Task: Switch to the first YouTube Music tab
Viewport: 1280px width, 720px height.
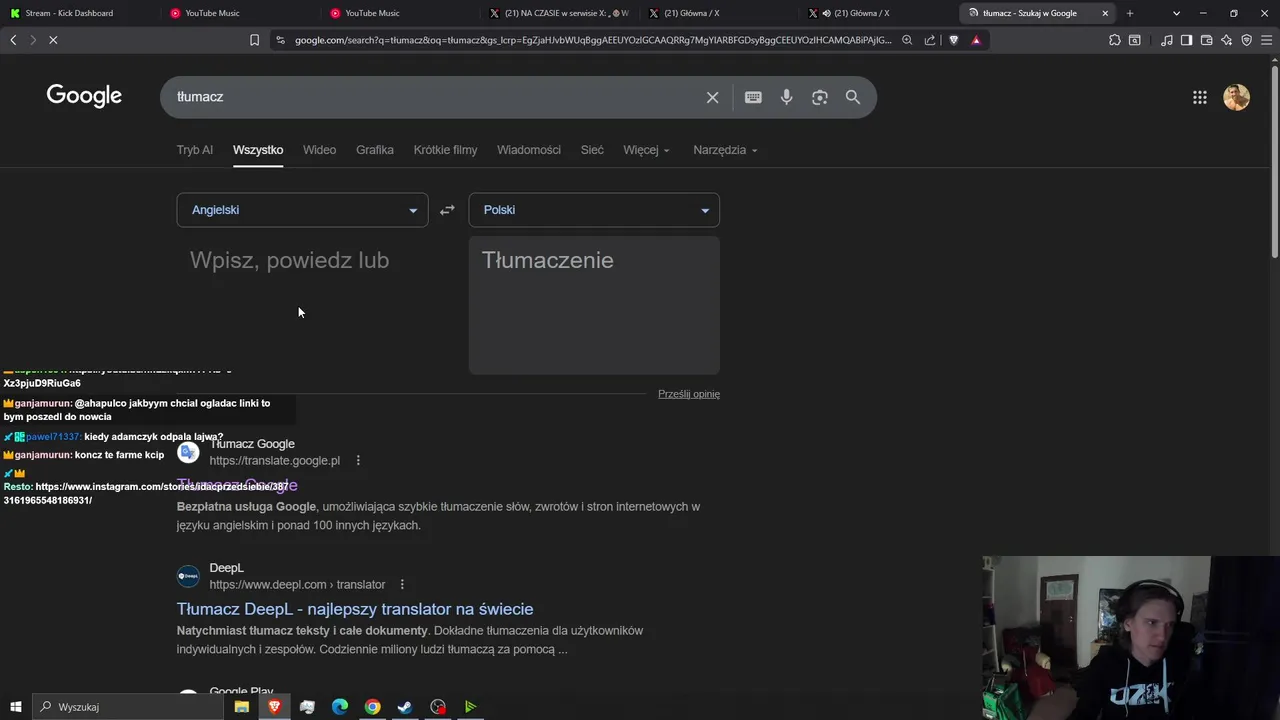Action: point(240,13)
